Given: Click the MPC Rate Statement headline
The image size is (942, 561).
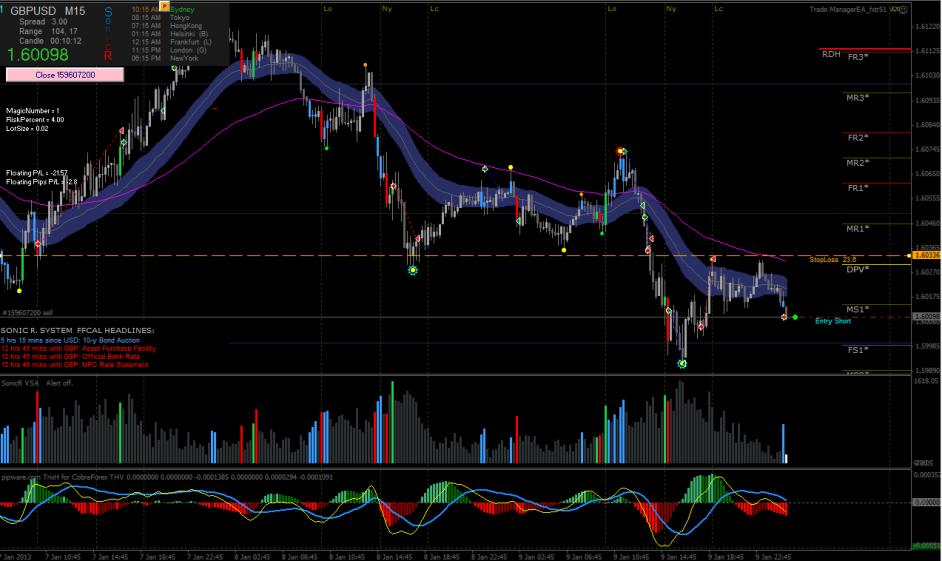Looking at the screenshot, I should [75, 365].
